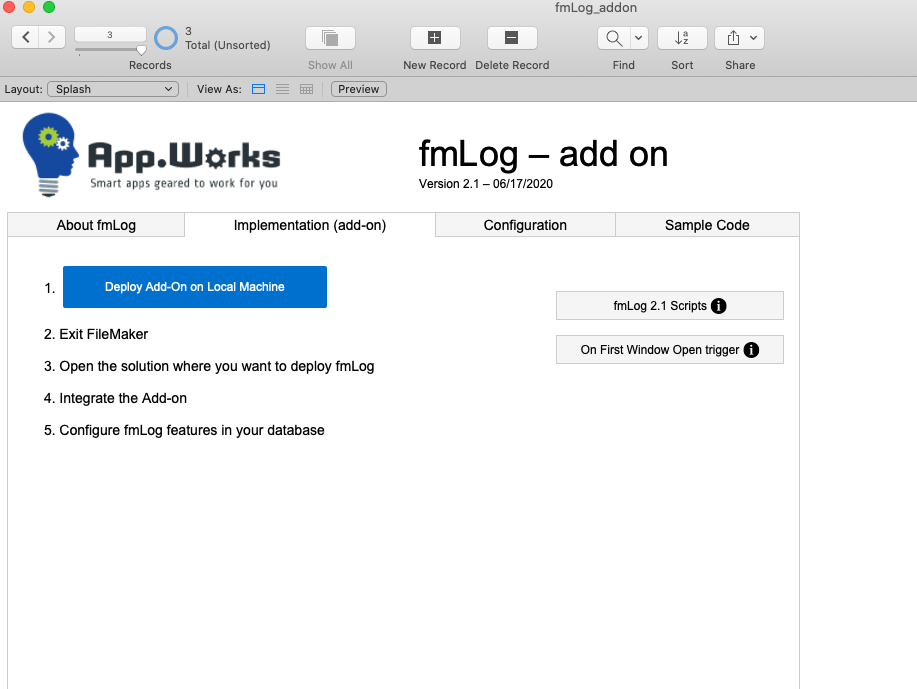Click 'Open the solution where you want to deploy fmLog'
This screenshot has height=689, width=917.
pyautogui.click(x=217, y=366)
